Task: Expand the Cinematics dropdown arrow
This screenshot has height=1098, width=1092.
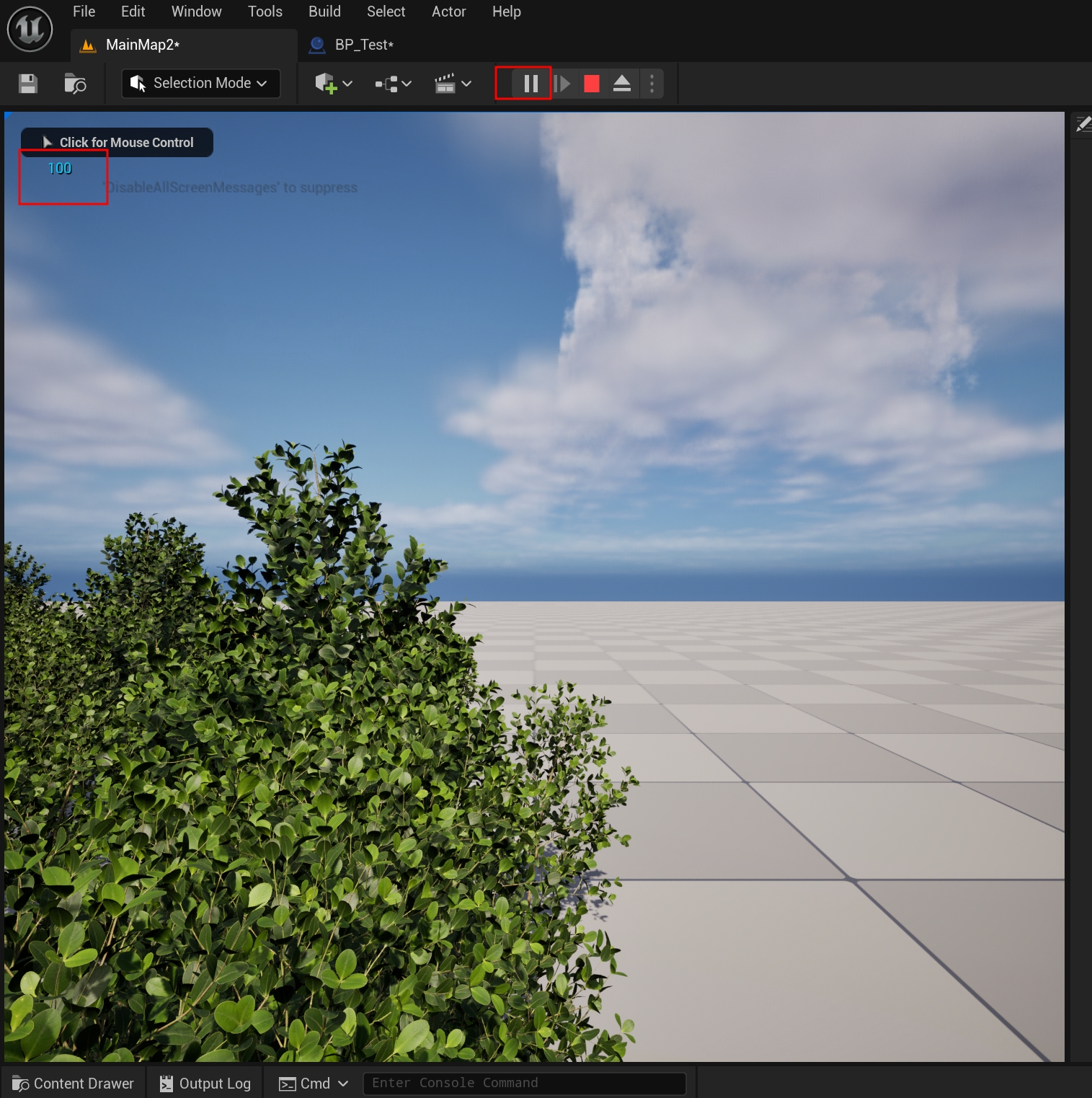Action: [x=466, y=84]
